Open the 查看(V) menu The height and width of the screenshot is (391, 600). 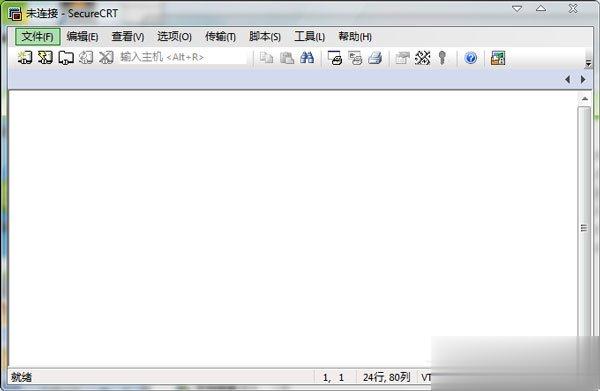pos(128,37)
